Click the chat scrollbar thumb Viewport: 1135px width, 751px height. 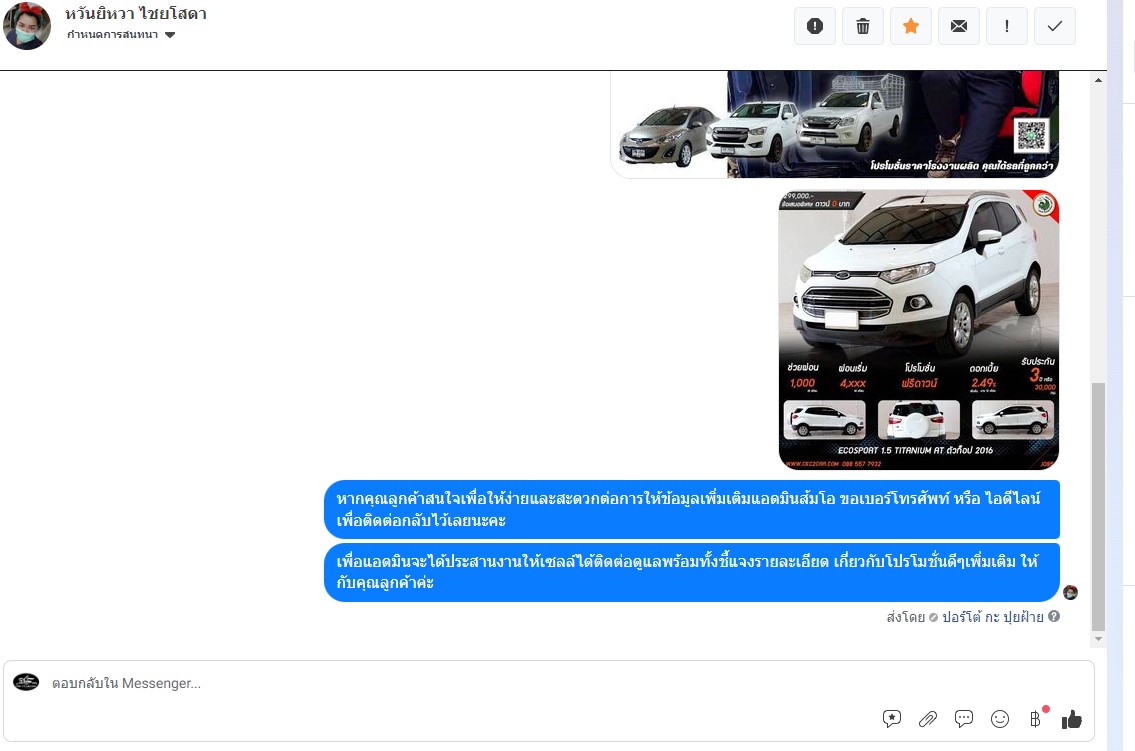click(x=1098, y=506)
